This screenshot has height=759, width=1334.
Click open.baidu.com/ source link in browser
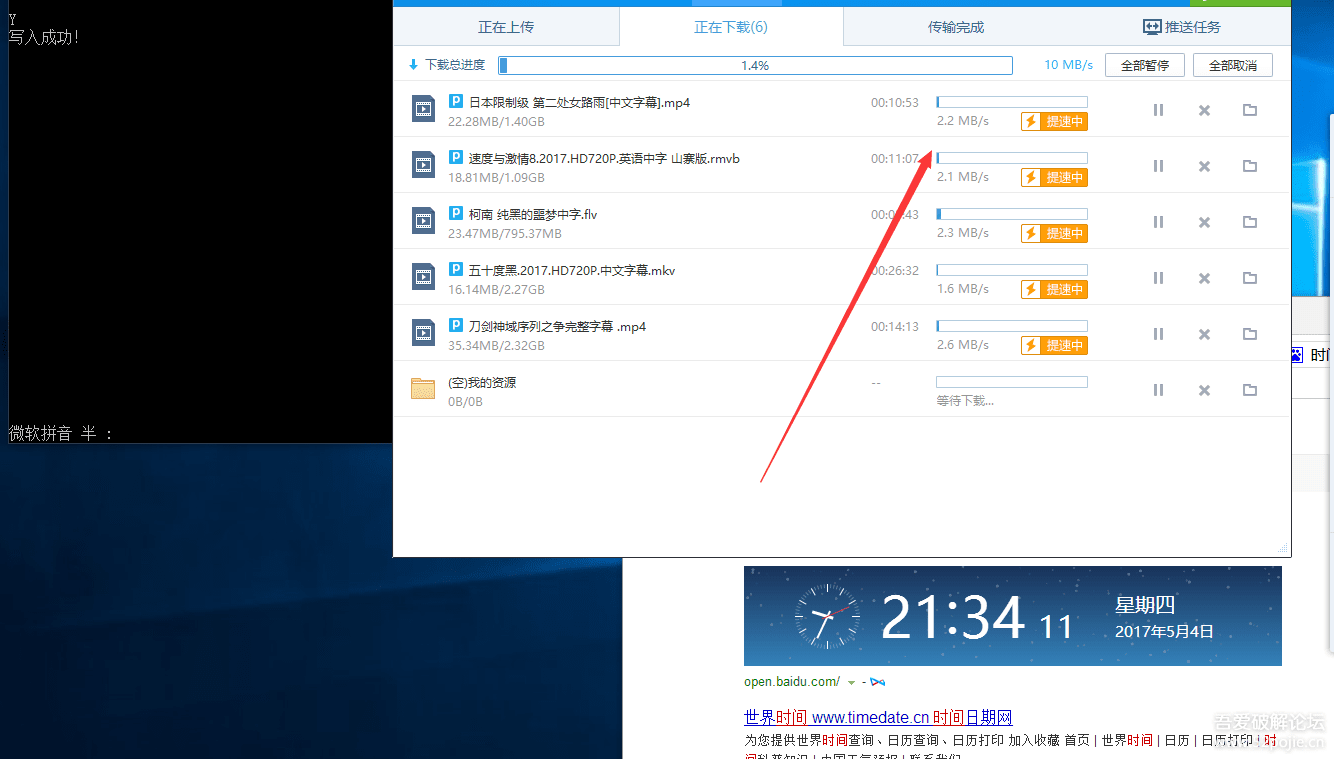792,682
